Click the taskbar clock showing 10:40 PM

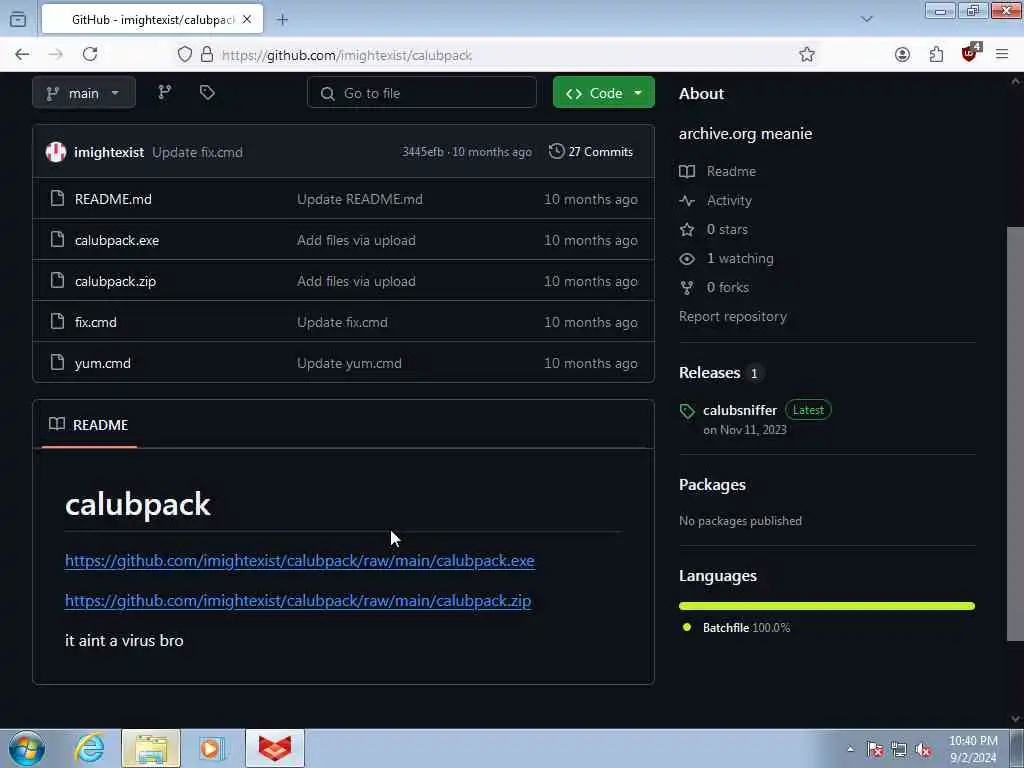973,749
